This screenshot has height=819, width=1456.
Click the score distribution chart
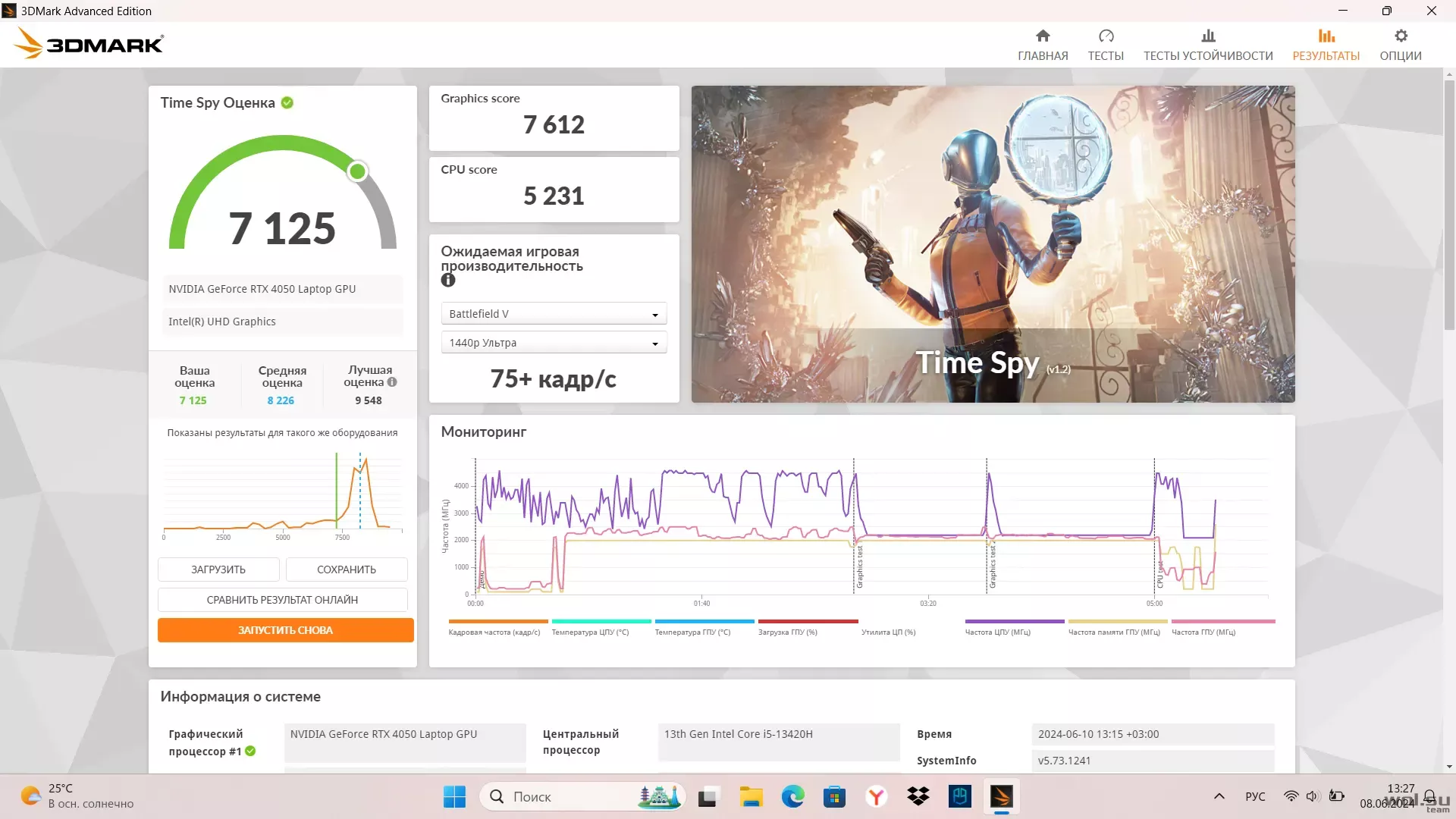coord(282,495)
